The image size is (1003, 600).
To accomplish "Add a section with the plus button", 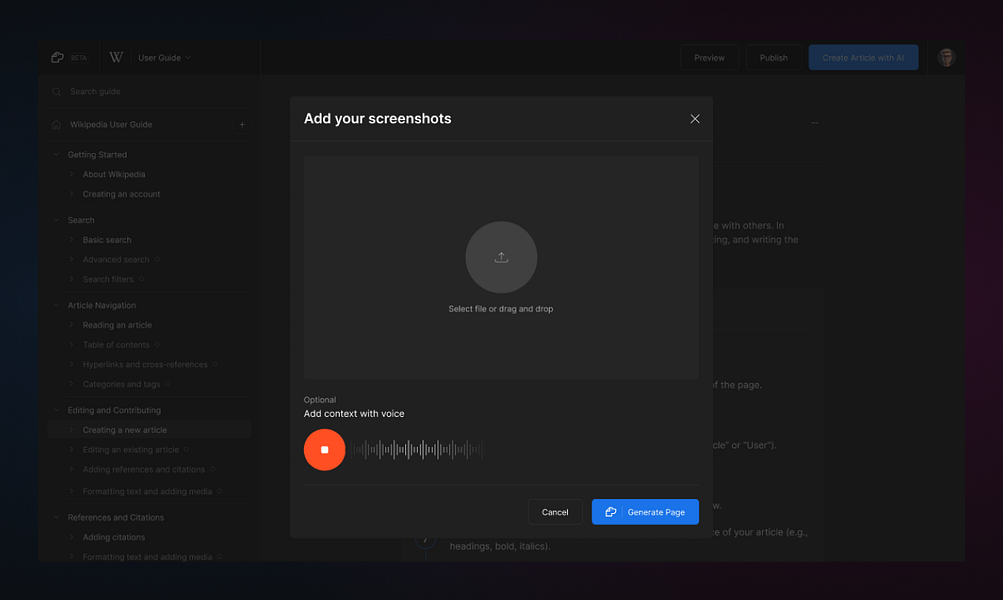I will coord(242,125).
